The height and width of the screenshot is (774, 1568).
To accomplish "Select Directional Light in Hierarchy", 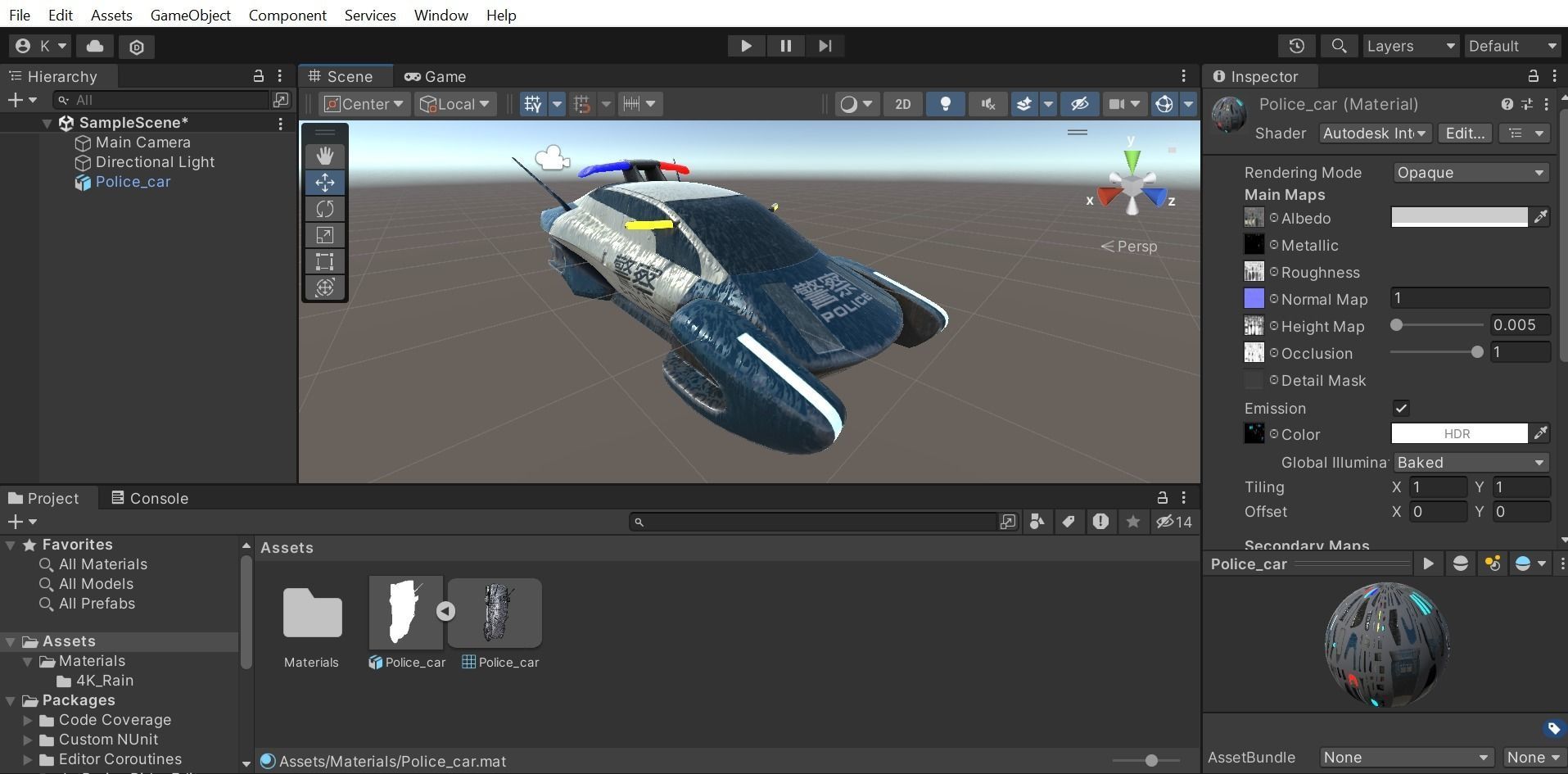I will (x=155, y=162).
